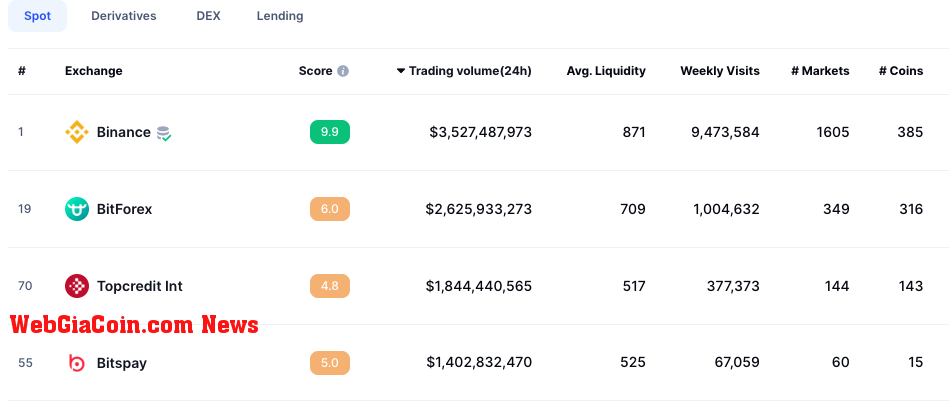Sort by Weekly Visits header
949x403 pixels.
(720, 71)
